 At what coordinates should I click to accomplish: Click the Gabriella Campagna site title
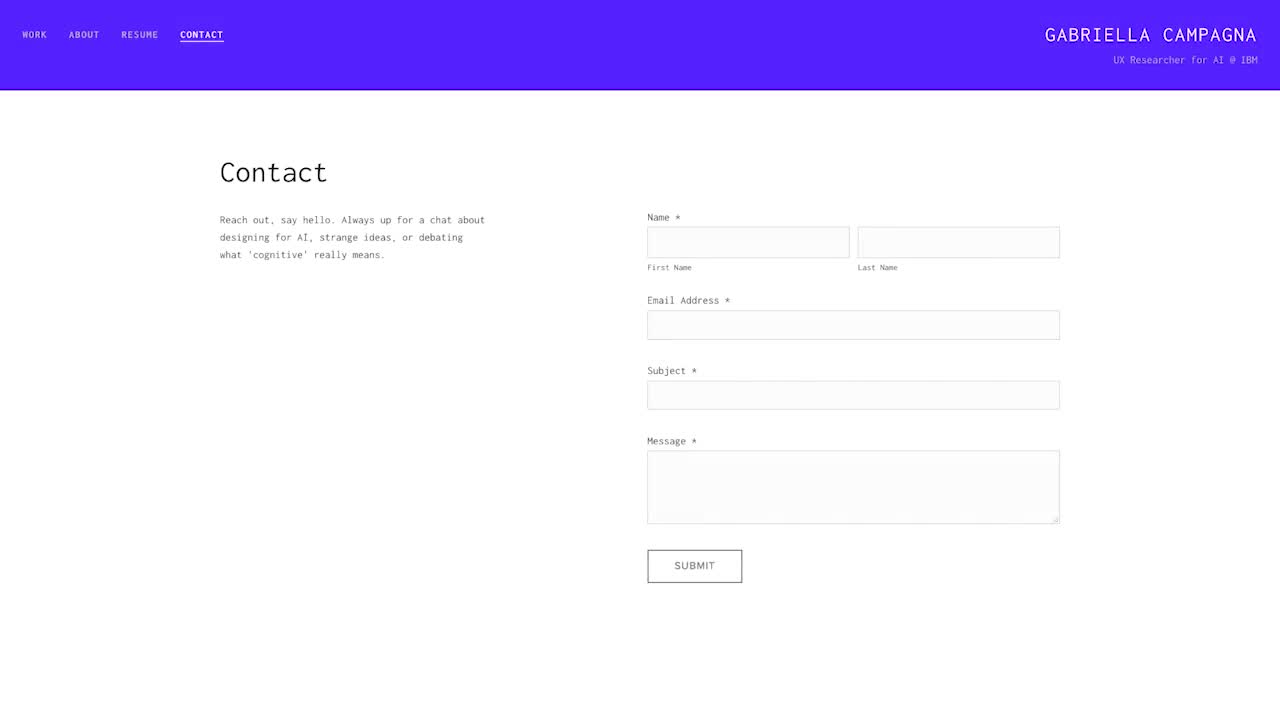[1150, 35]
